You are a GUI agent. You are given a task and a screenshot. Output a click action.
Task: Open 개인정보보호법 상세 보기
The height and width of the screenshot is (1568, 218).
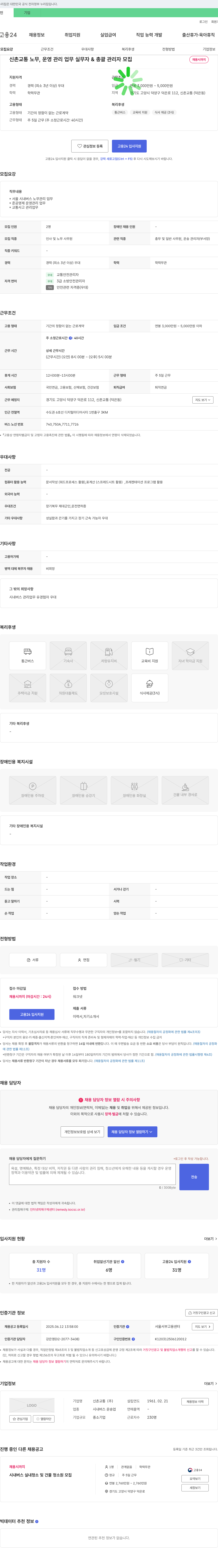tap(82, 1132)
